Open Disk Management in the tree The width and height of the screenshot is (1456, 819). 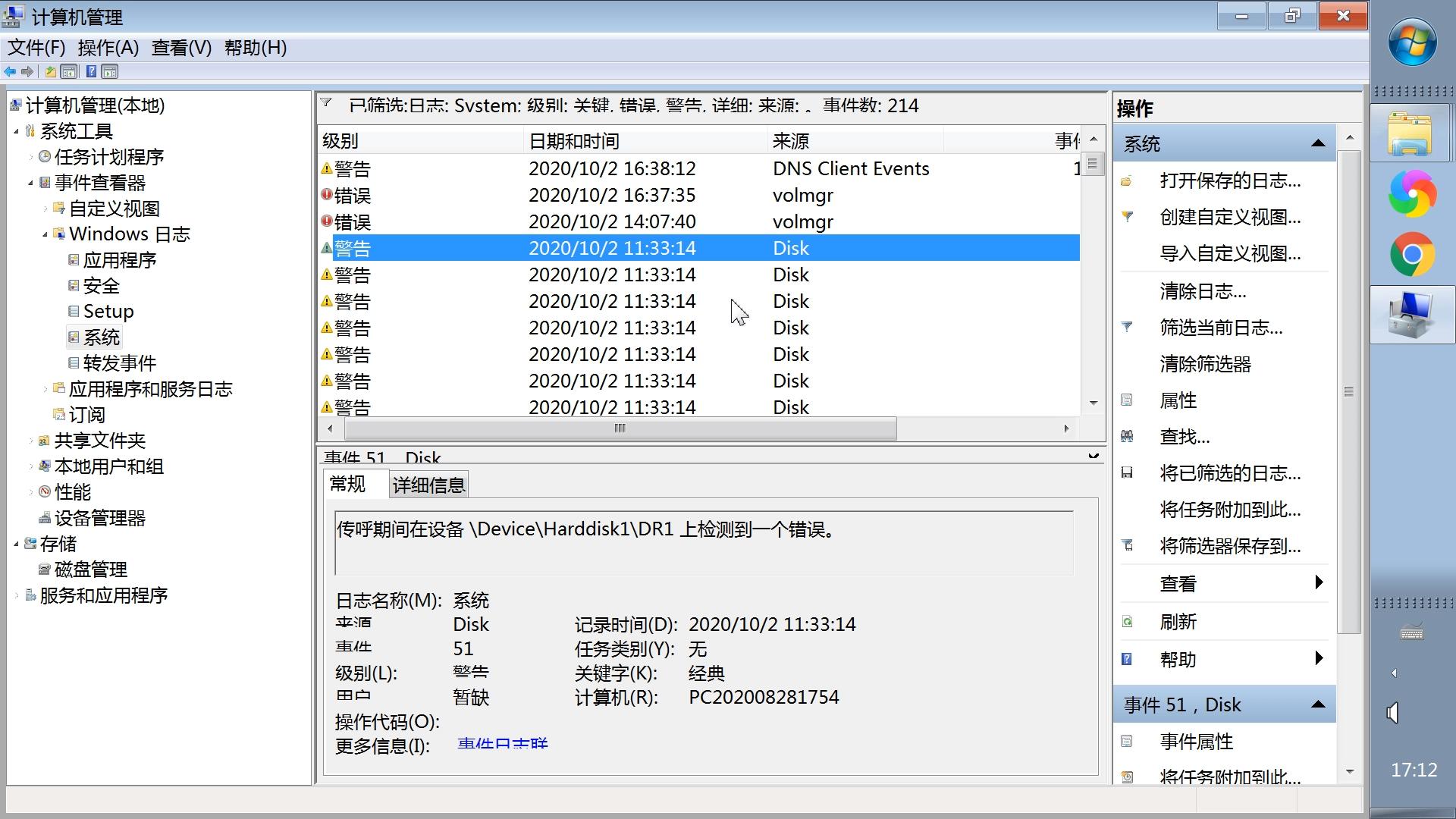pyautogui.click(x=90, y=570)
